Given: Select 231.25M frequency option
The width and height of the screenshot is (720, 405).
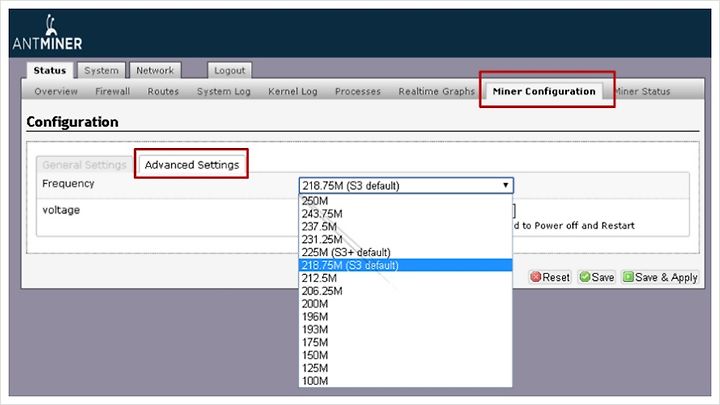Looking at the screenshot, I should pyautogui.click(x=405, y=239).
